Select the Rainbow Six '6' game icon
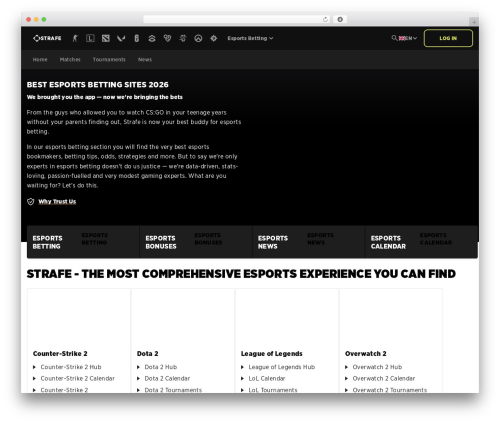Viewport: 500px width, 423px height. (137, 38)
